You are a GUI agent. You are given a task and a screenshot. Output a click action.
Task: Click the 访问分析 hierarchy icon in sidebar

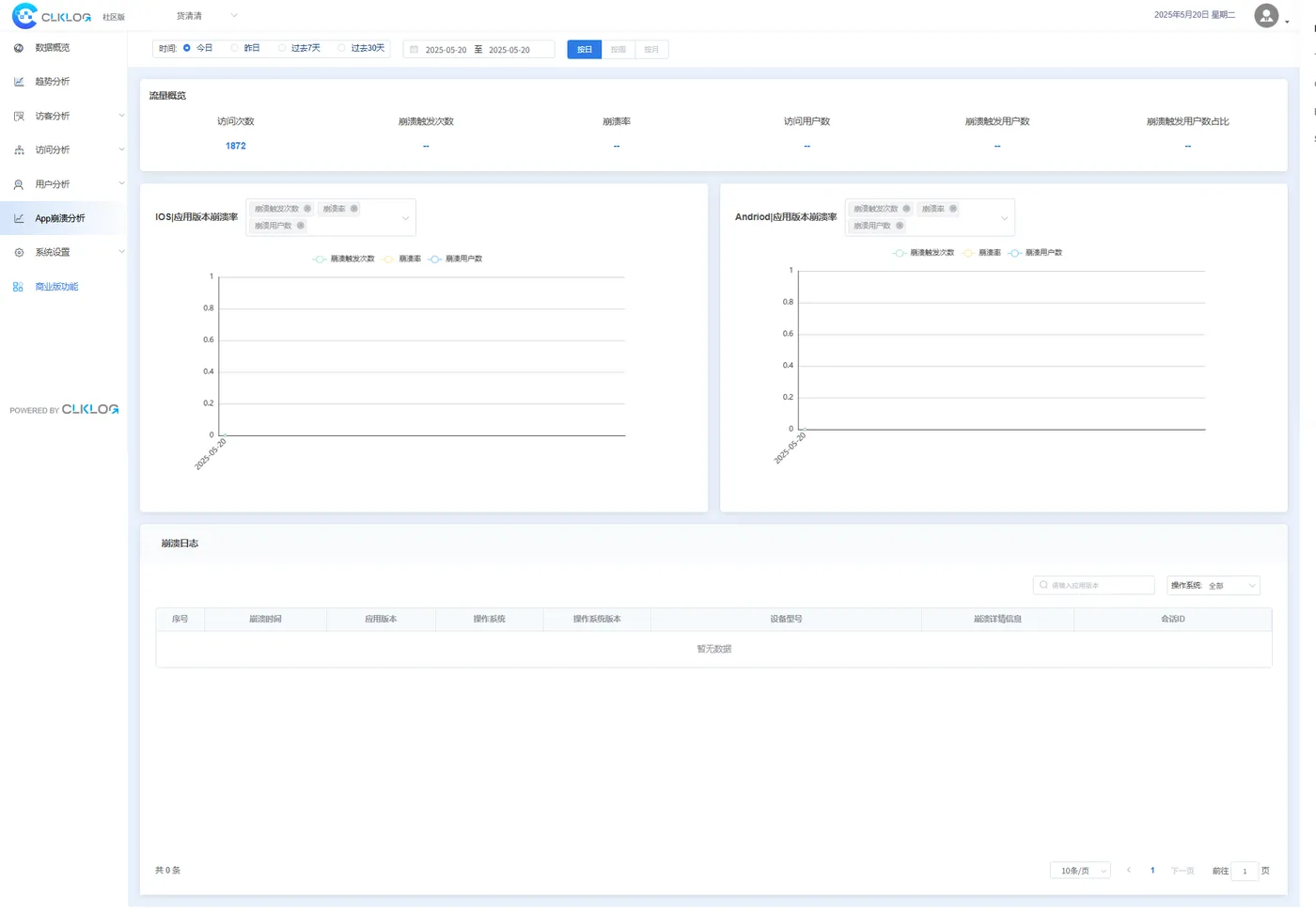(x=19, y=150)
